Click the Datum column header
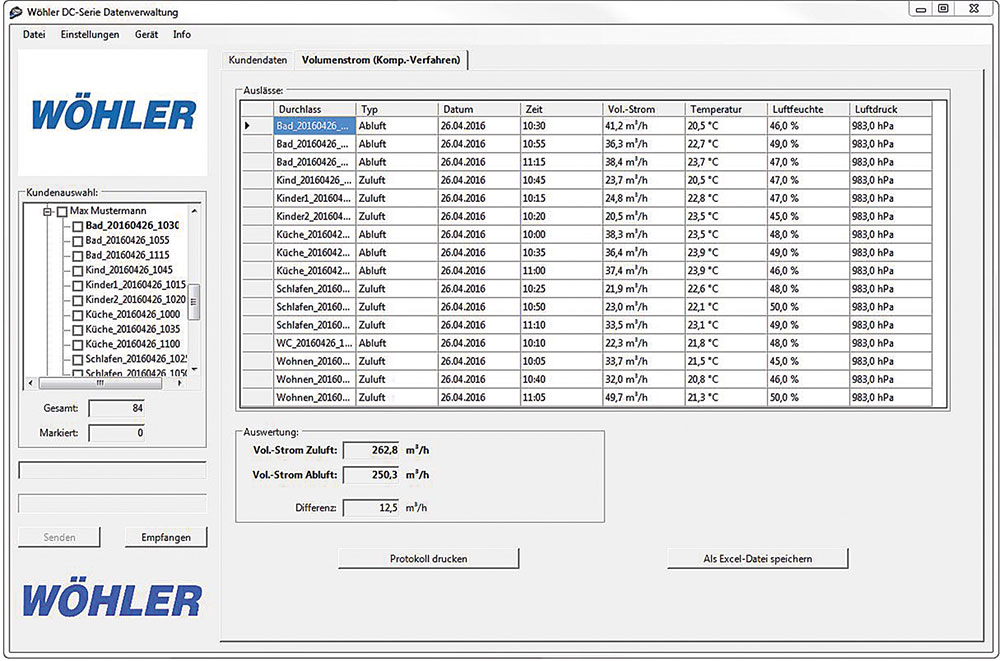The image size is (1000, 661). coord(479,109)
